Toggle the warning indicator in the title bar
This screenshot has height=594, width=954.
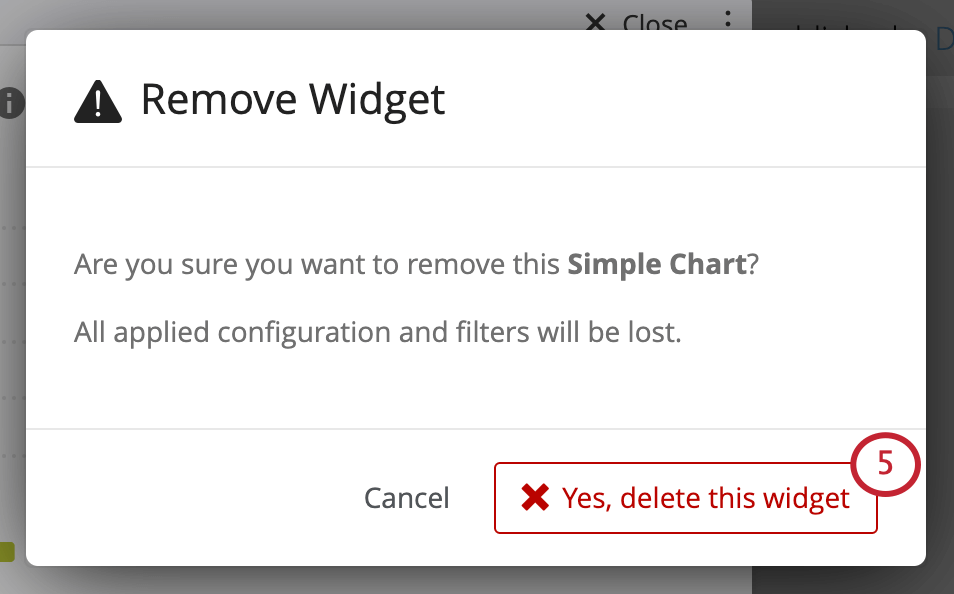97,99
